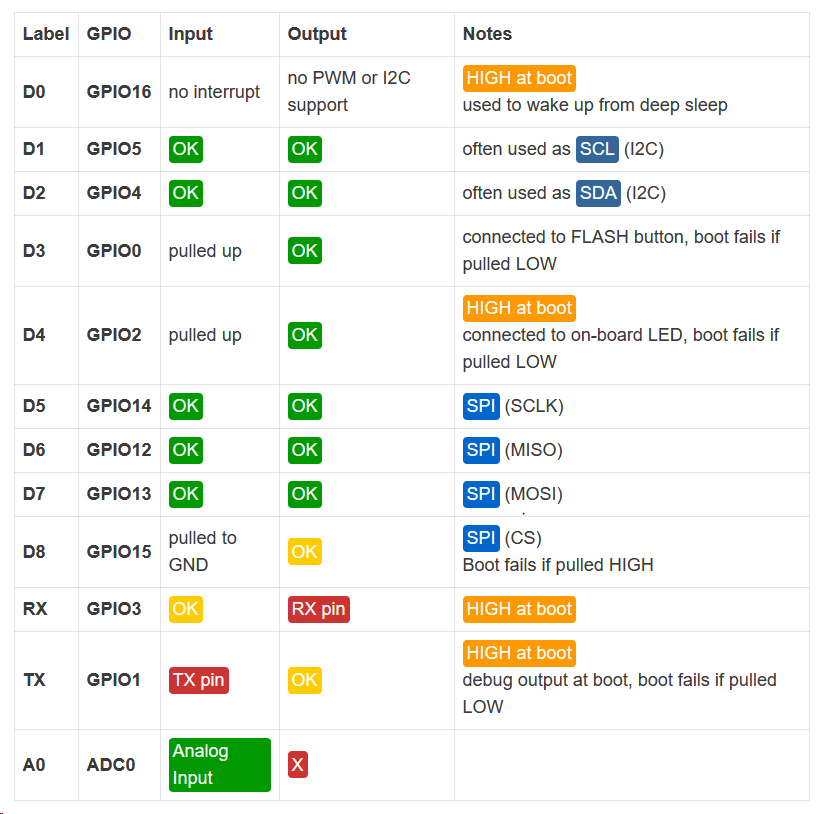This screenshot has width=818, height=814.
Task: Click green OK output badge in D1 row
Action: tap(305, 149)
